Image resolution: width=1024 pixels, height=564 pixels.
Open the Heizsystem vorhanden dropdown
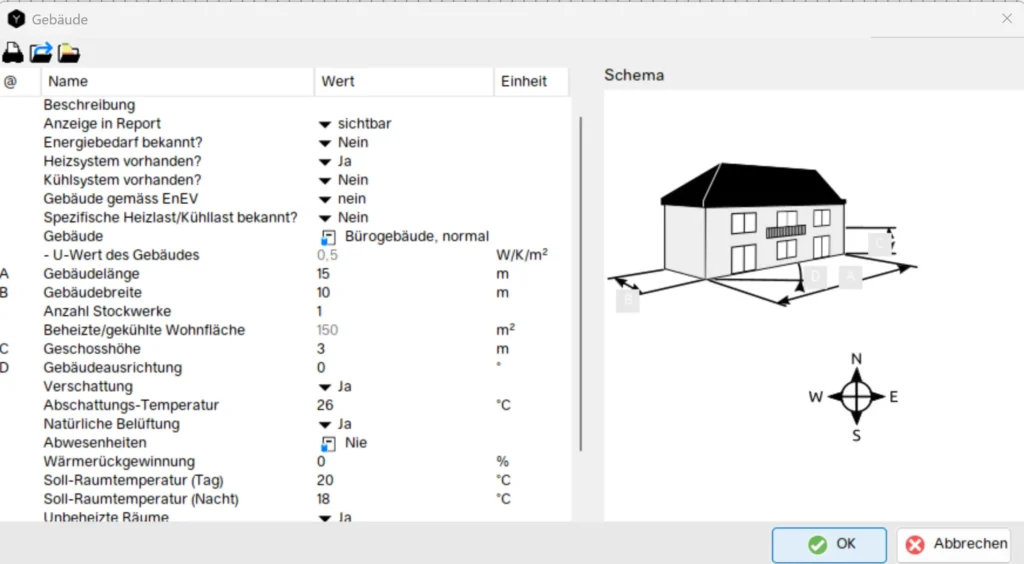[x=325, y=162]
